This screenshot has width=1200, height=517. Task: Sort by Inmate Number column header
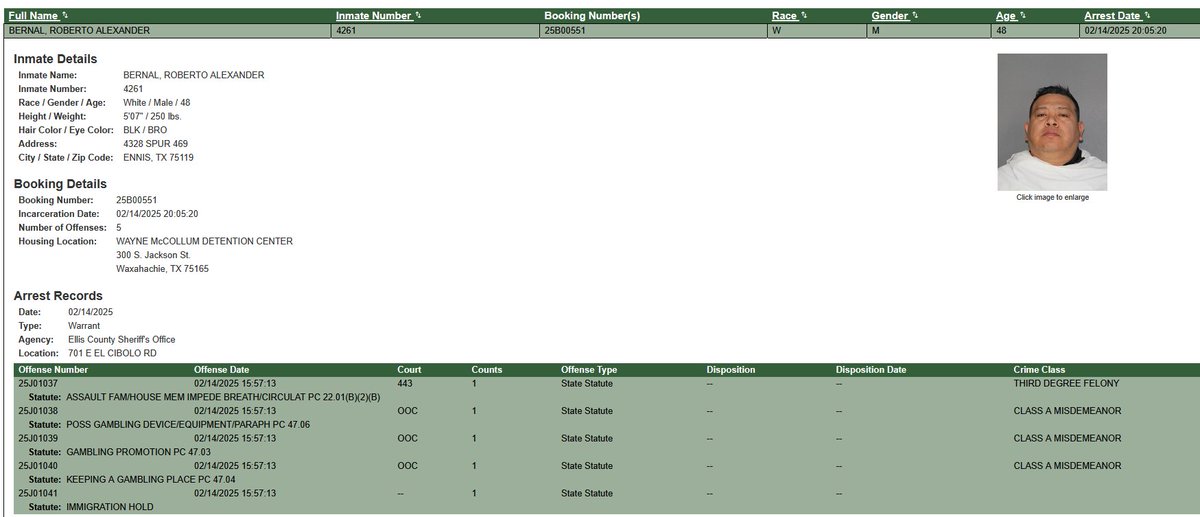click(374, 16)
